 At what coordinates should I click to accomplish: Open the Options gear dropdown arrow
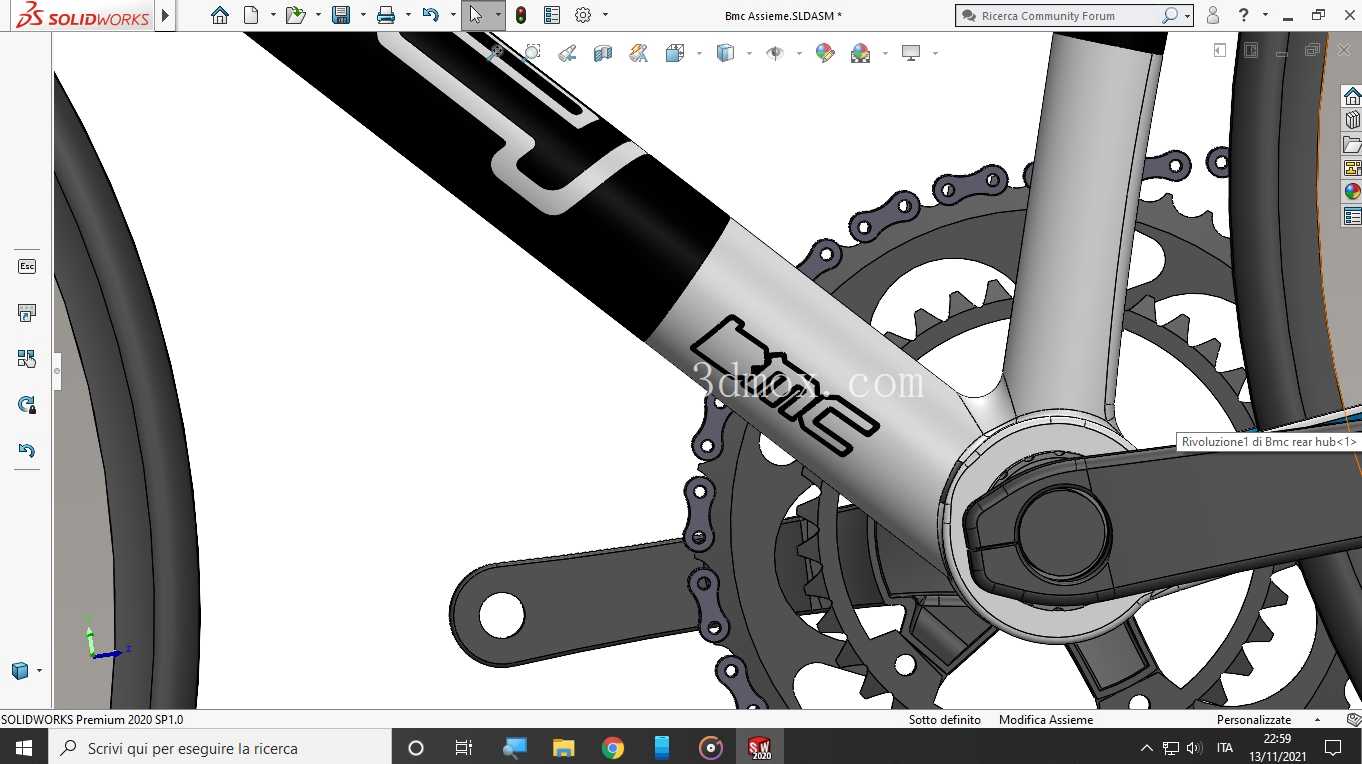(x=605, y=15)
